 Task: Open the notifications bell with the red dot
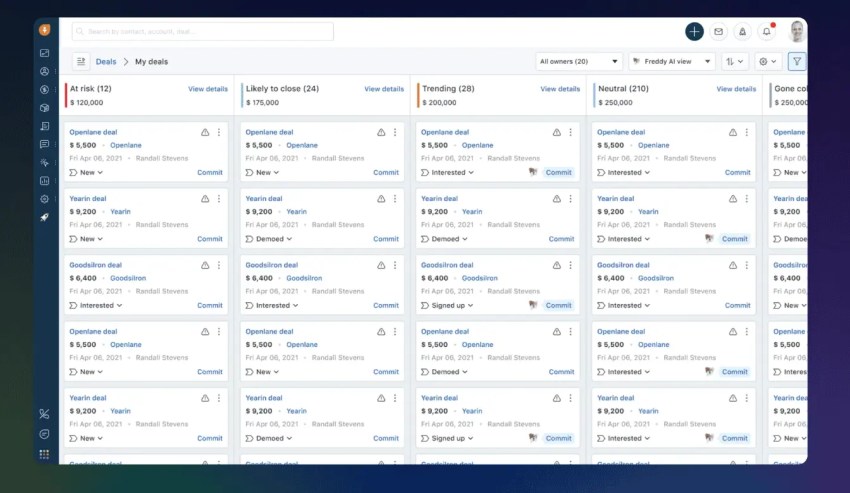pos(767,31)
